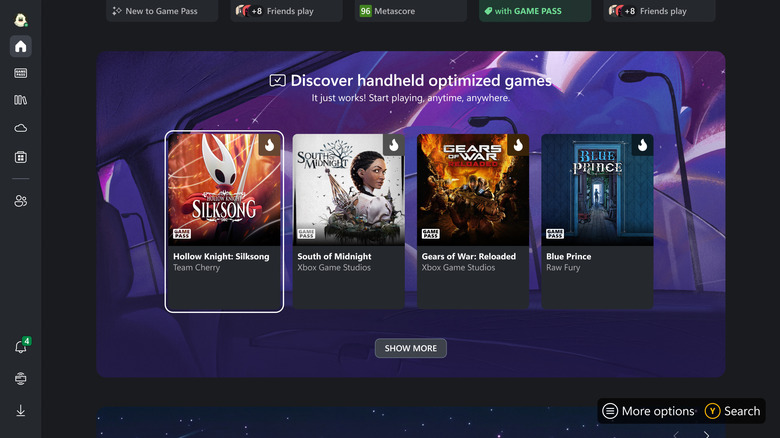This screenshot has width=780, height=438.
Task: Click the flame badge on Silksong
Action: pos(269,145)
